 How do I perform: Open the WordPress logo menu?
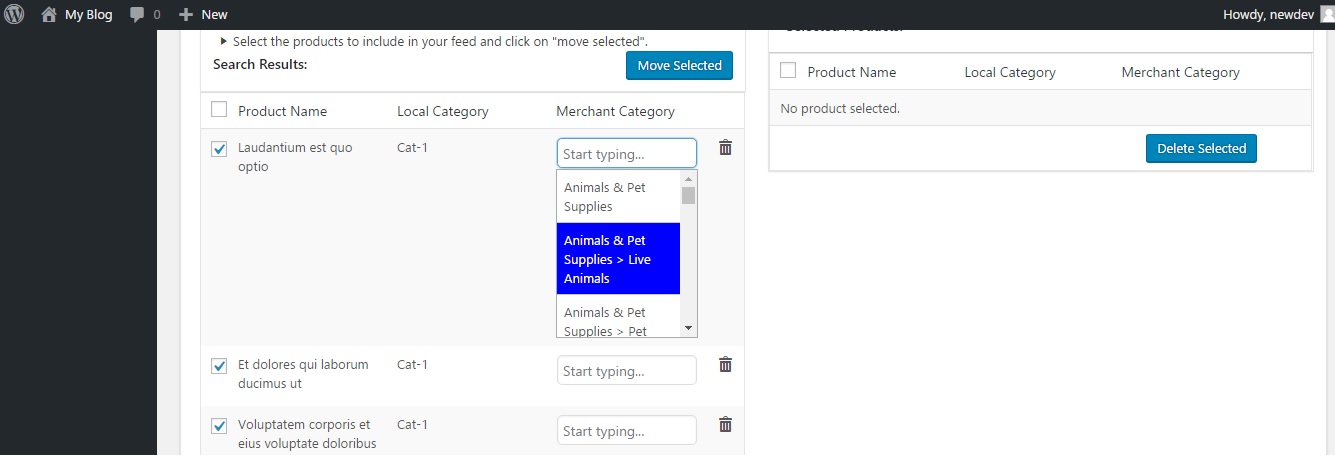click(14, 14)
